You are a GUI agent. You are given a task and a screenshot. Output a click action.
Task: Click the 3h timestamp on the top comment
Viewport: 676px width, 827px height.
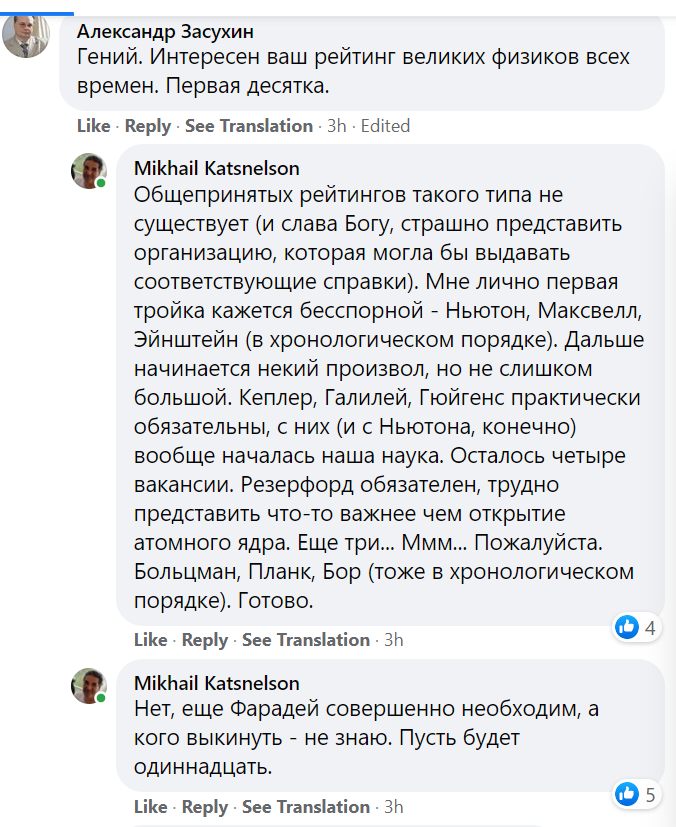point(337,126)
